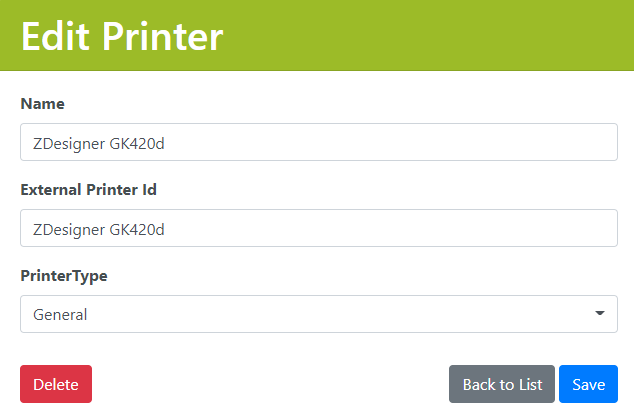
Task: Click the gray Back to List link button
Action: [502, 384]
